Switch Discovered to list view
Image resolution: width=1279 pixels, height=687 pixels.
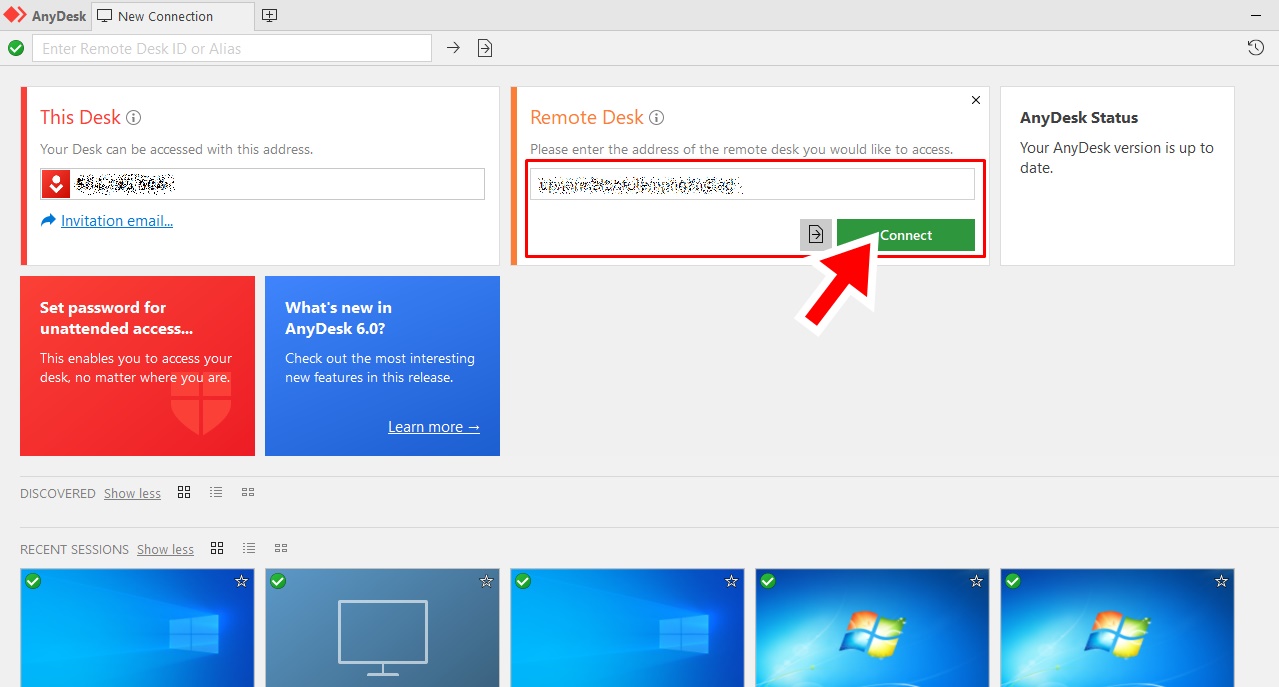216,492
